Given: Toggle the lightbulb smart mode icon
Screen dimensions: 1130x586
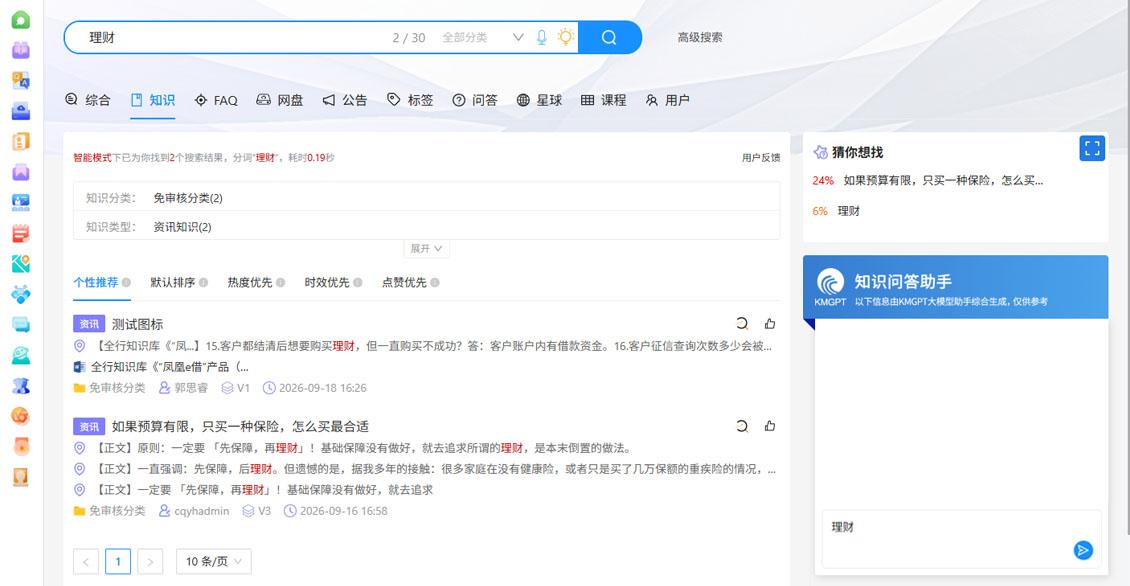Looking at the screenshot, I should click(x=566, y=37).
